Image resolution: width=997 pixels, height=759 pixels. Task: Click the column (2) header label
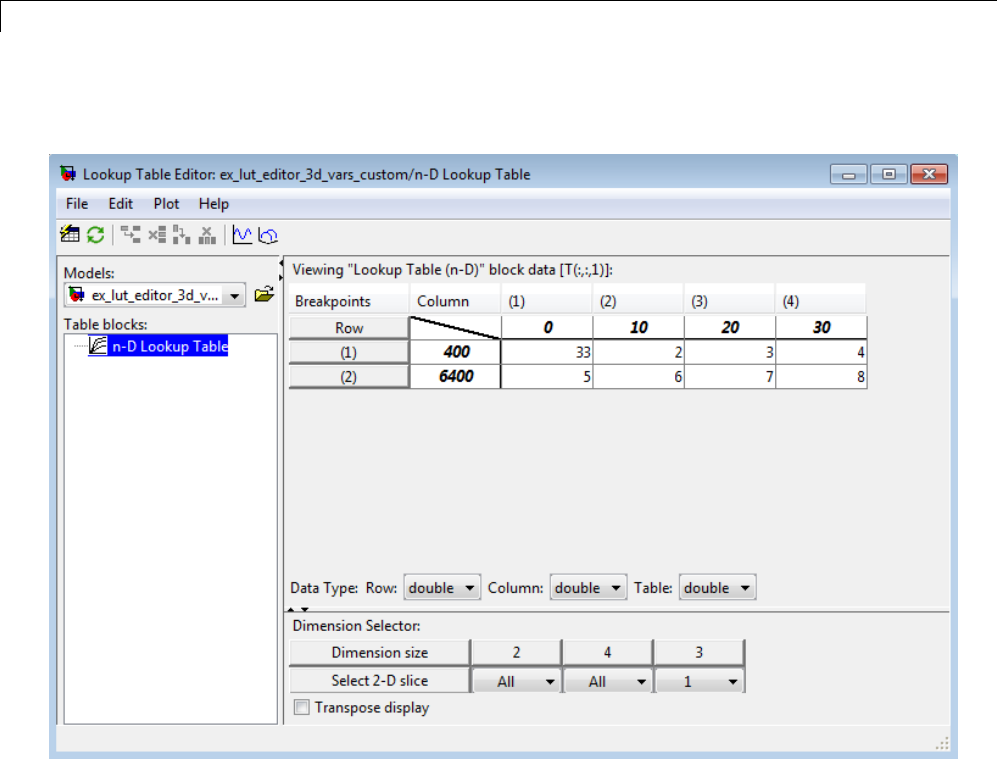pos(608,301)
